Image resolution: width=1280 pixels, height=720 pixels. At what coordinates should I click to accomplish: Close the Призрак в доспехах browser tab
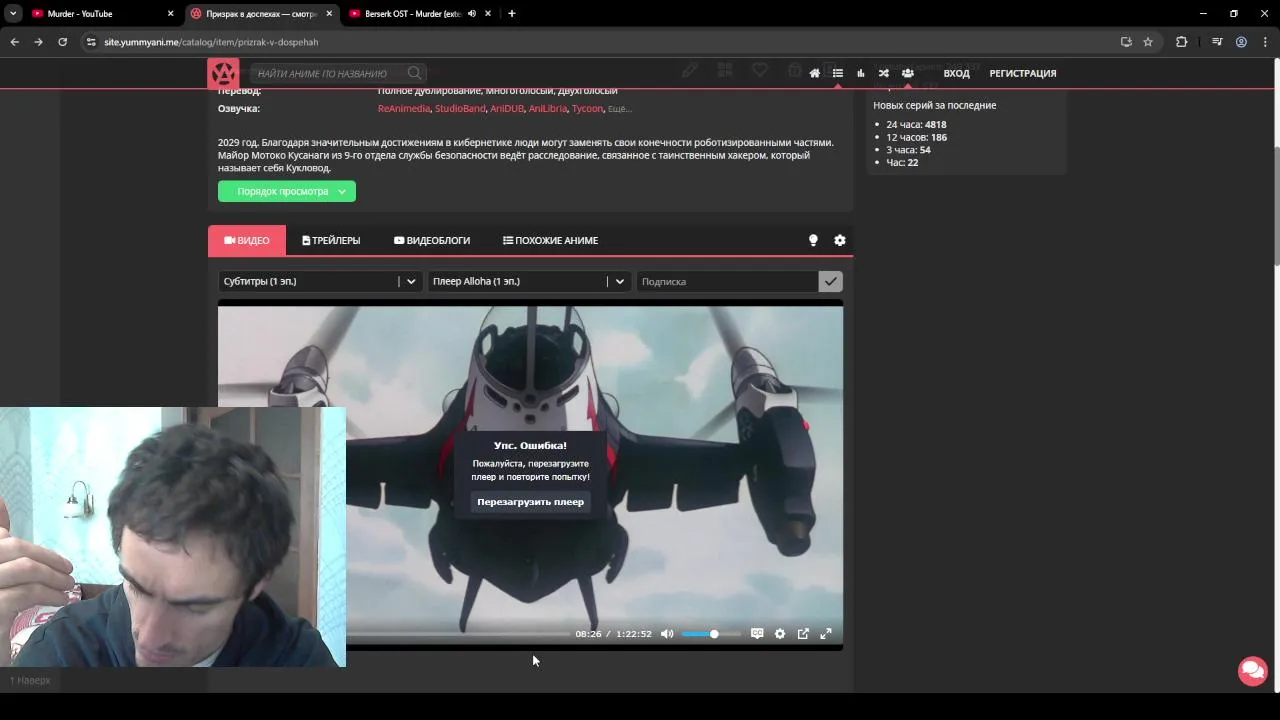[329, 14]
